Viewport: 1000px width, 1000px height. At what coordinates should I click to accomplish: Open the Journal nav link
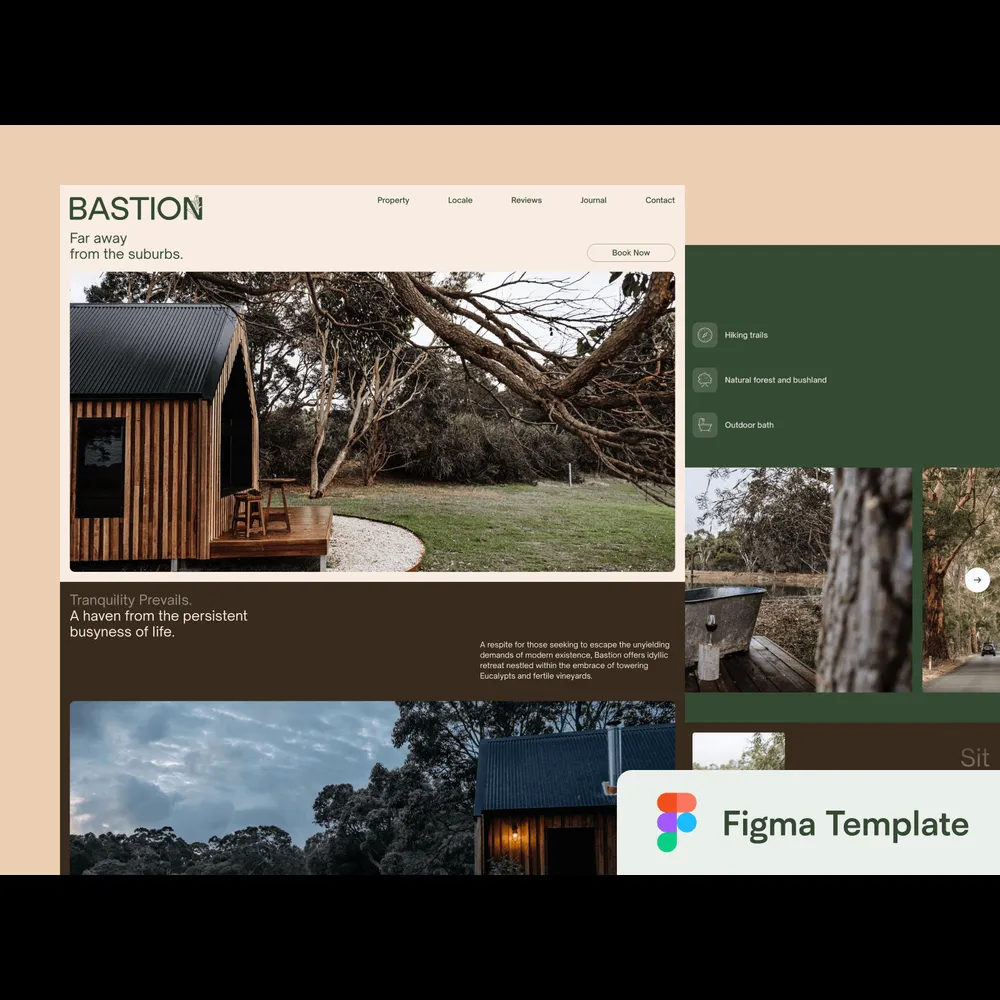[x=593, y=200]
